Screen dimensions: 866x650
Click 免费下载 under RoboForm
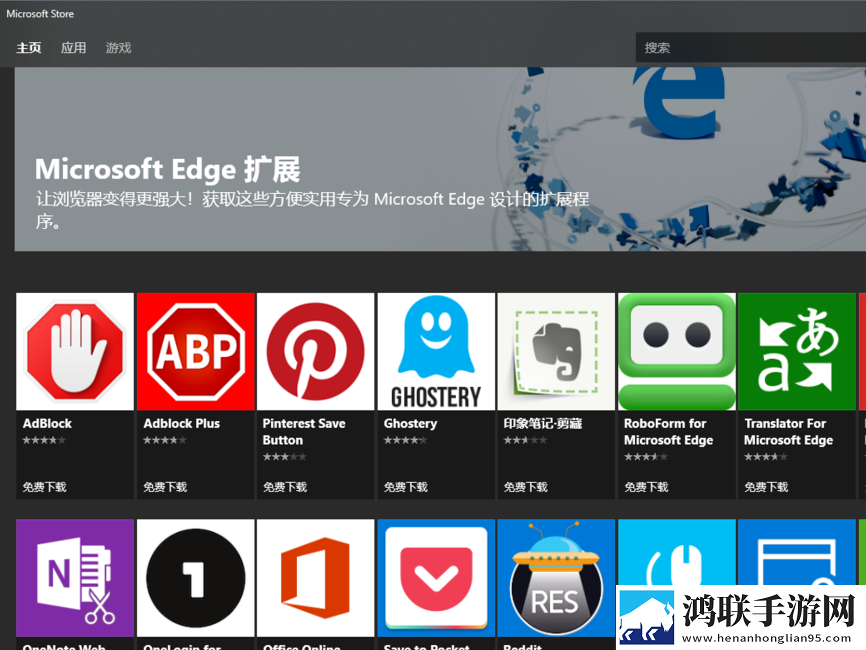pyautogui.click(x=646, y=487)
